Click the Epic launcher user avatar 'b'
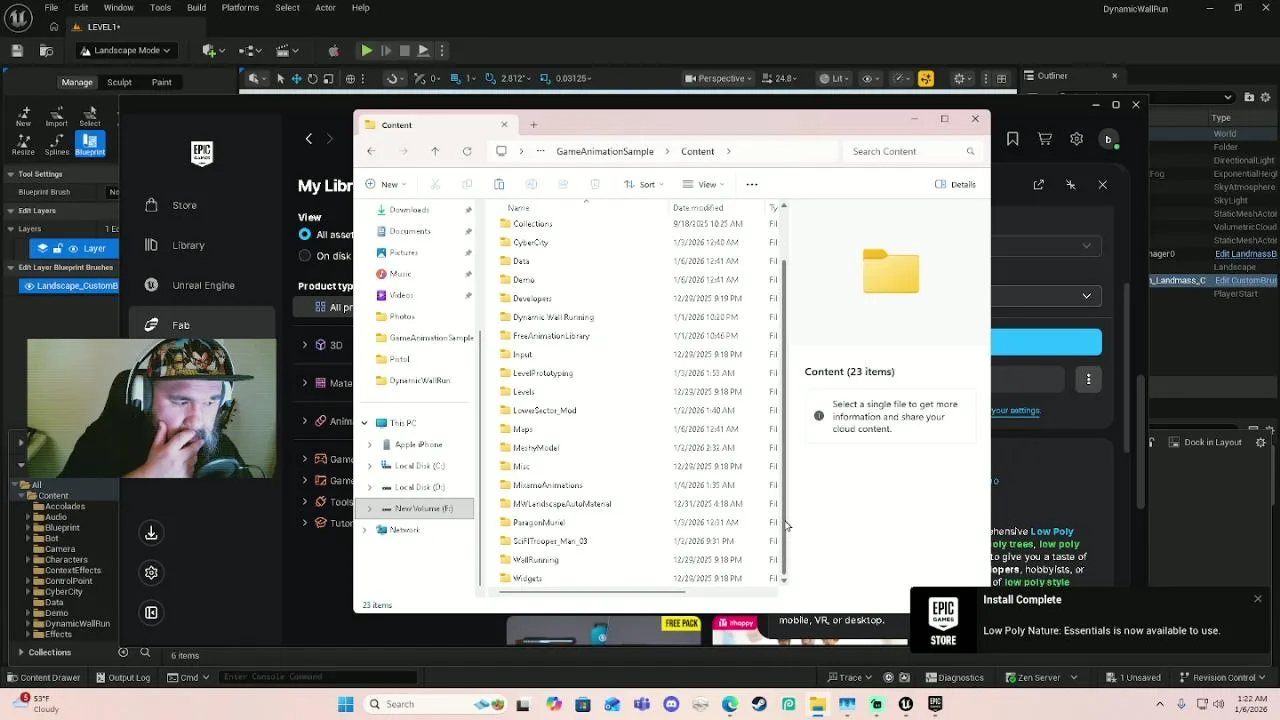The width and height of the screenshot is (1280, 720). click(1108, 139)
